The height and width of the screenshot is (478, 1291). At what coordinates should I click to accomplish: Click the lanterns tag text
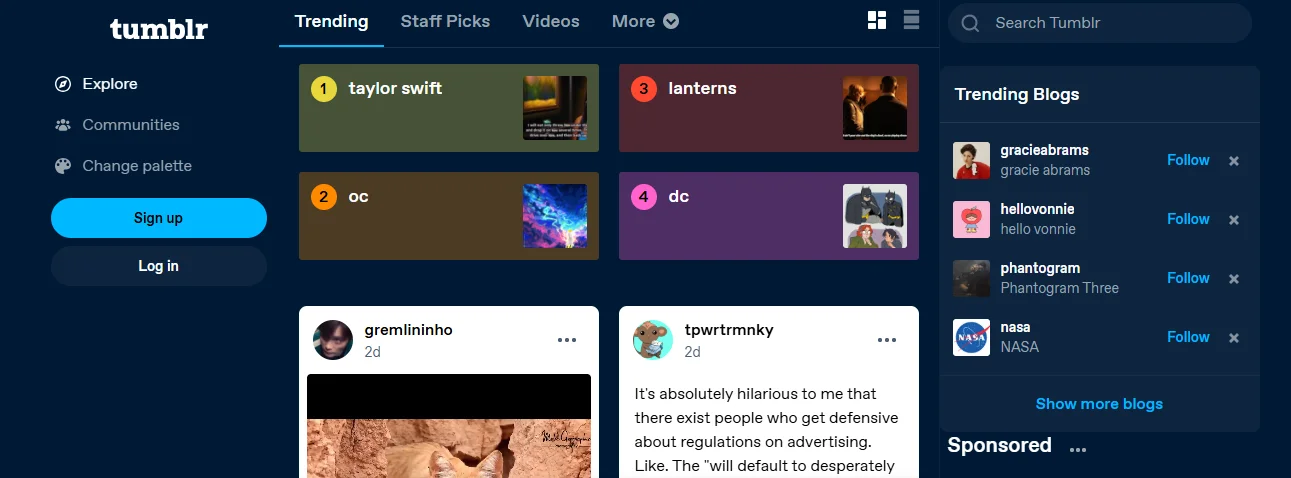coord(702,88)
